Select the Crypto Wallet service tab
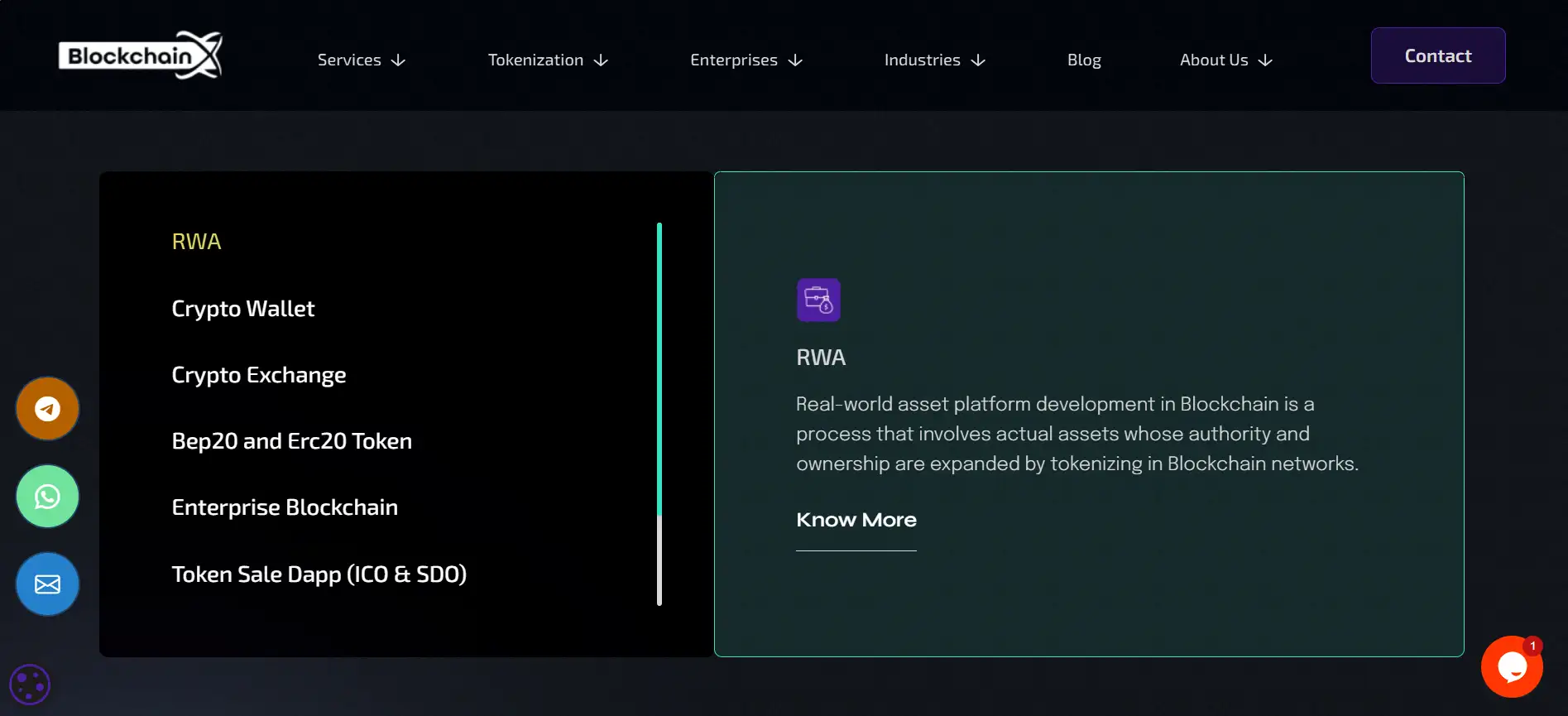Image resolution: width=1568 pixels, height=716 pixels. (x=242, y=309)
